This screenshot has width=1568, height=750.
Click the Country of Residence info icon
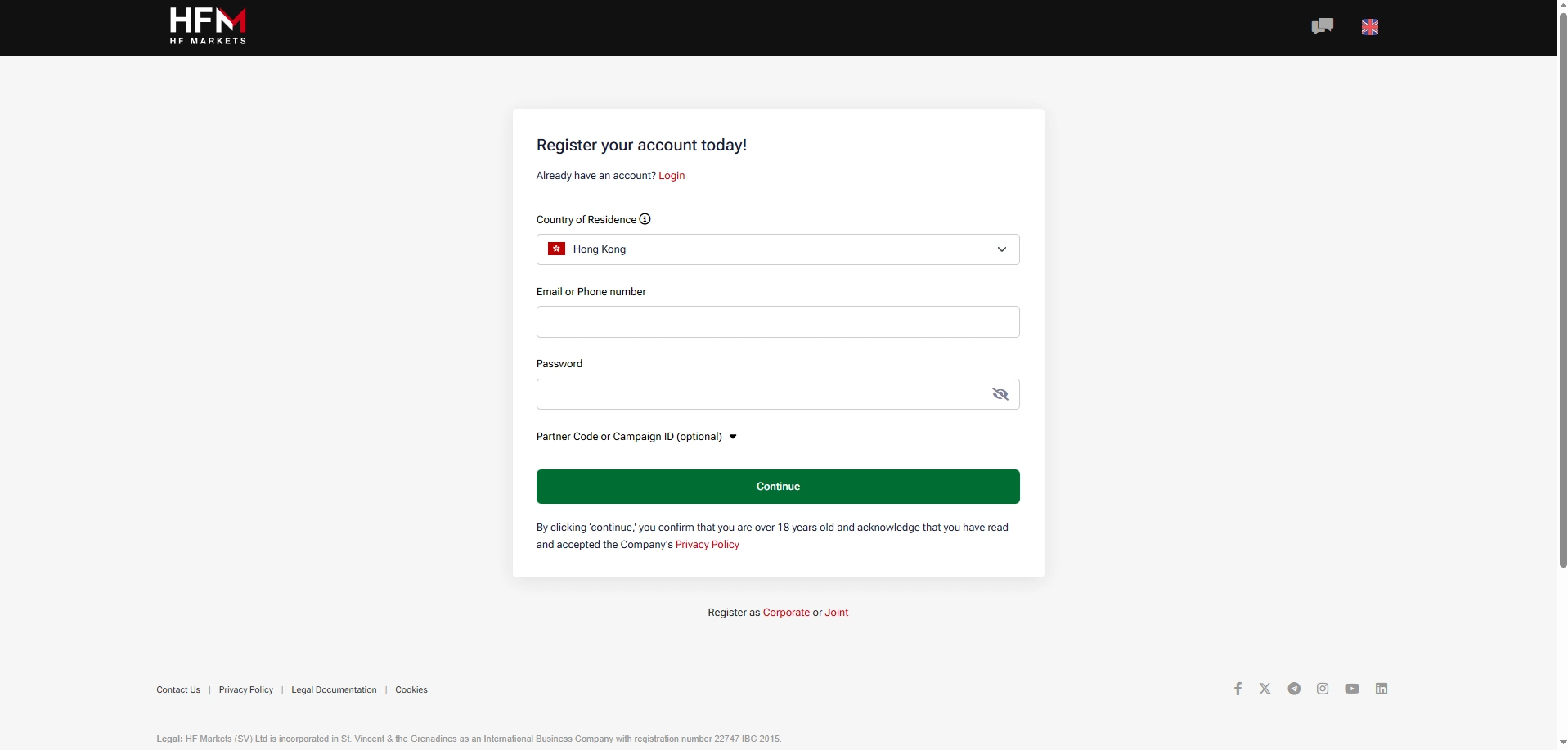pyautogui.click(x=644, y=218)
